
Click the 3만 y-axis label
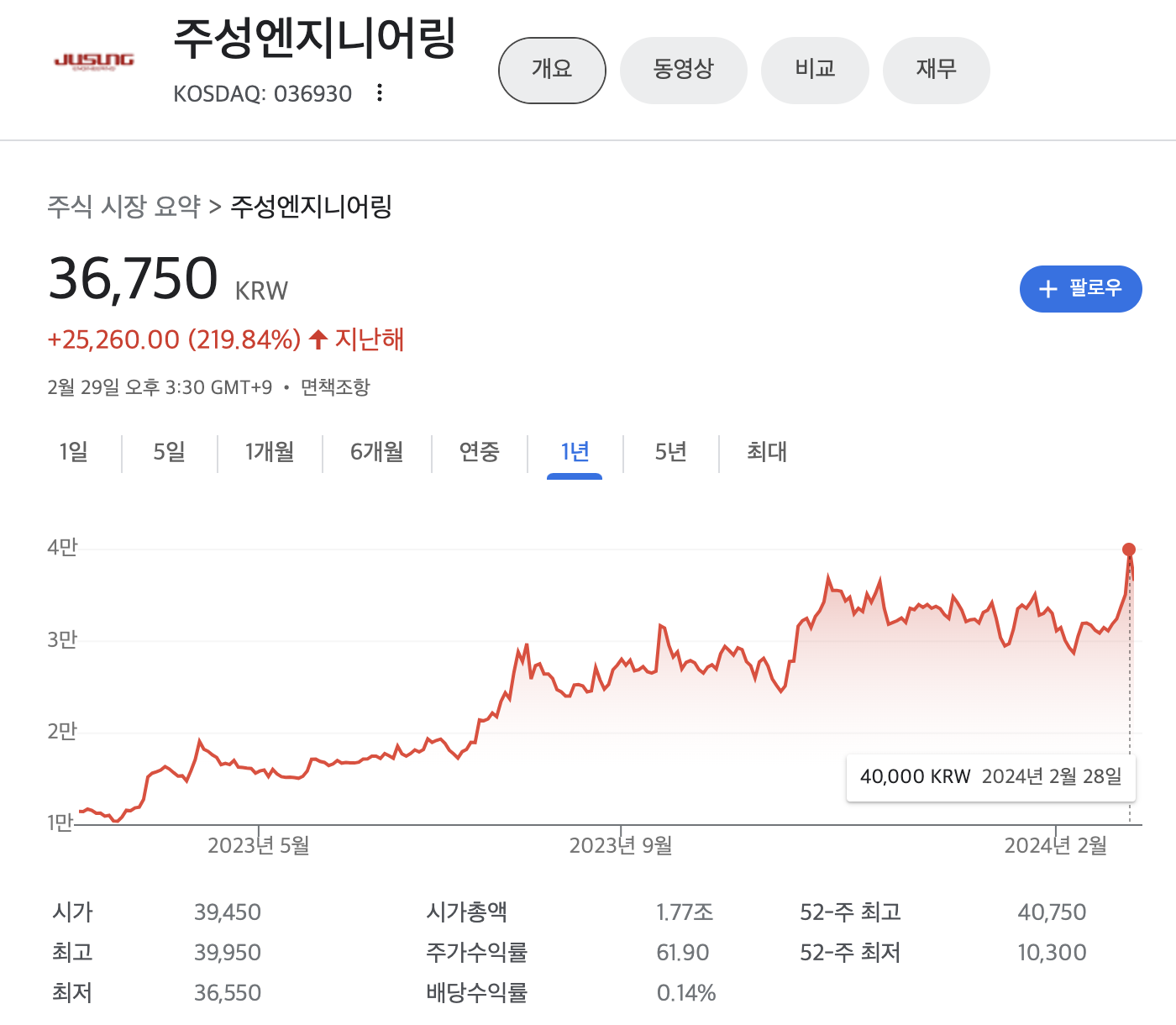pos(62,640)
